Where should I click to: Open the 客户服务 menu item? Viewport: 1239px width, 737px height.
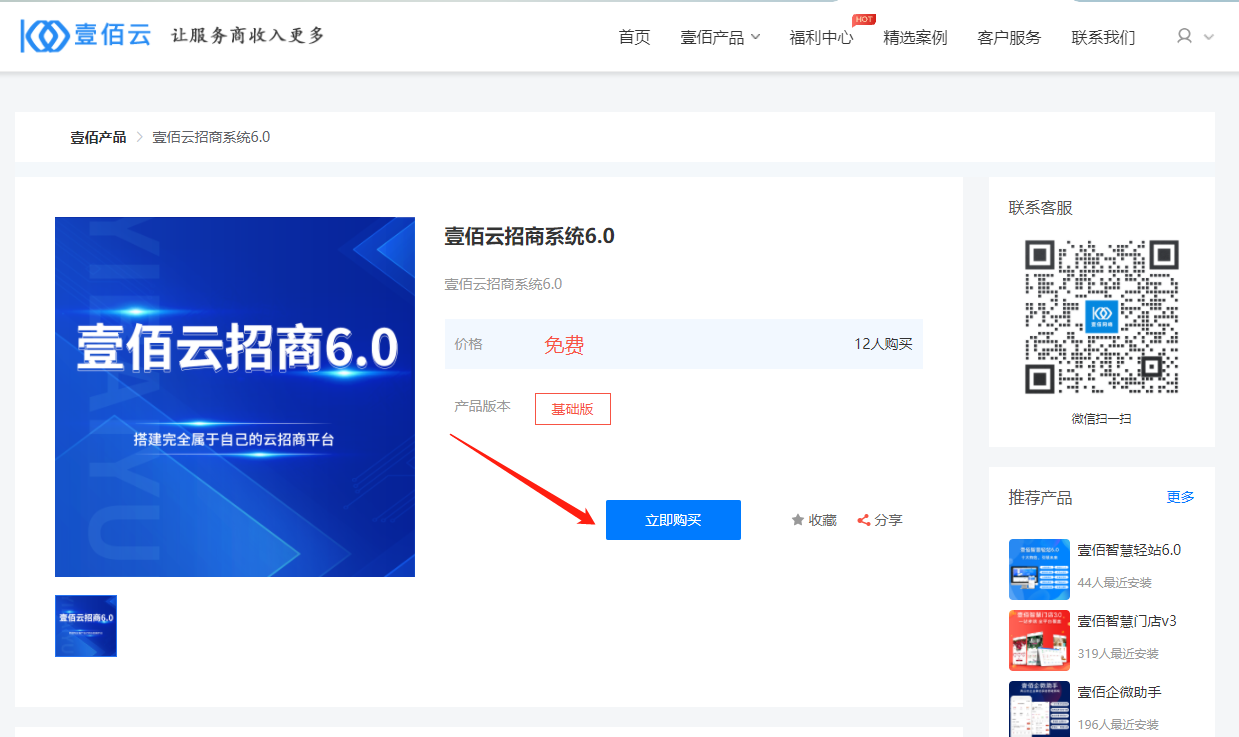coord(1009,37)
